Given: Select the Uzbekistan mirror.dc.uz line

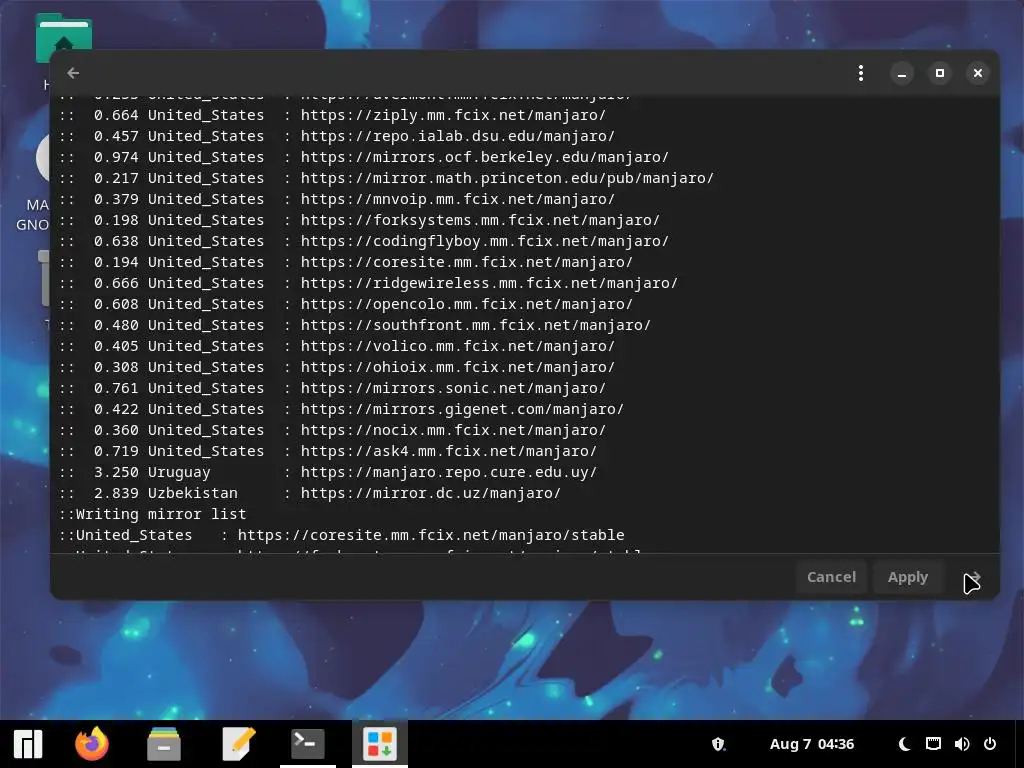Looking at the screenshot, I should click(x=310, y=493).
